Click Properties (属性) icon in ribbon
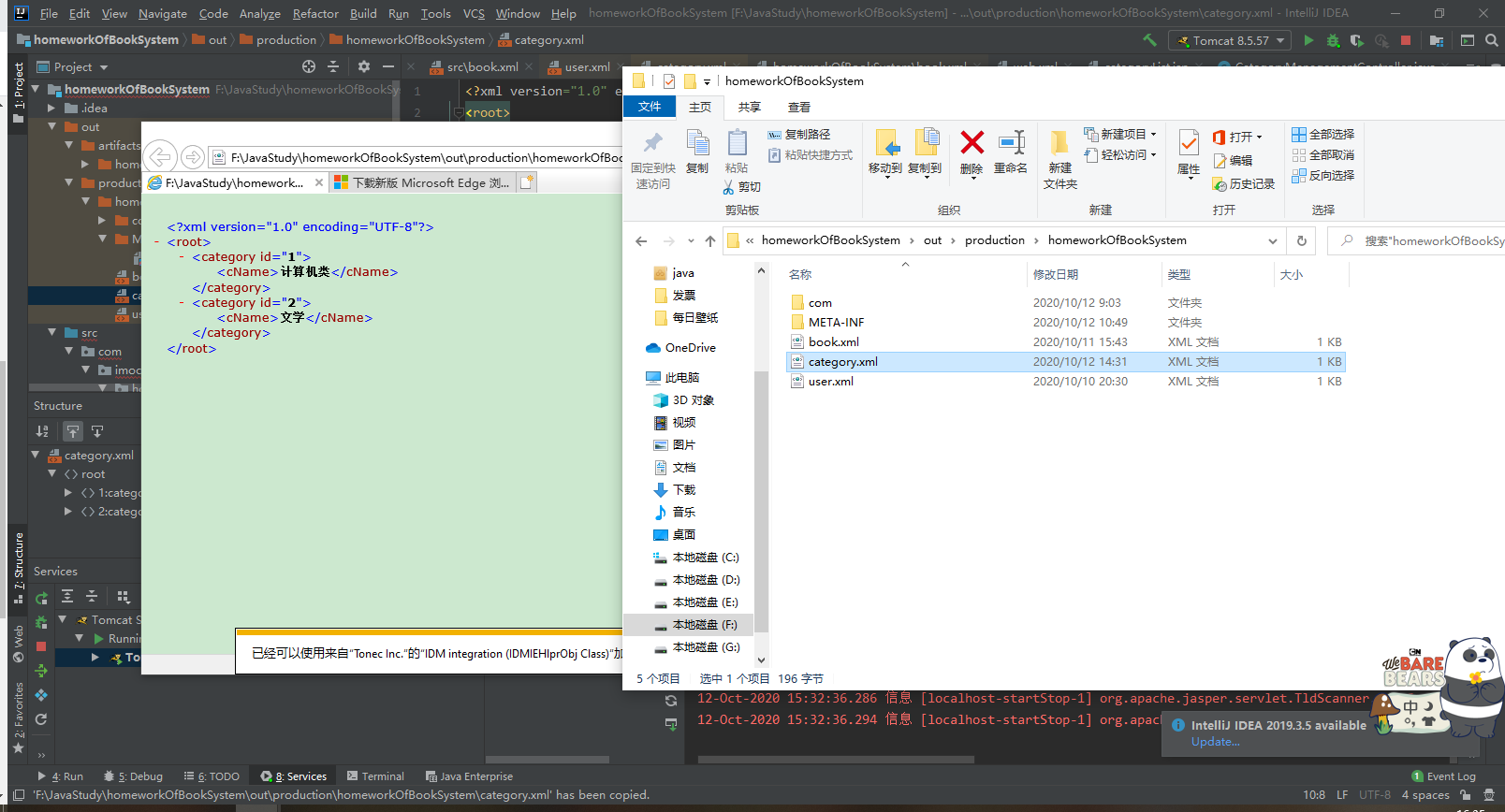This screenshot has width=1505, height=812. (1189, 152)
